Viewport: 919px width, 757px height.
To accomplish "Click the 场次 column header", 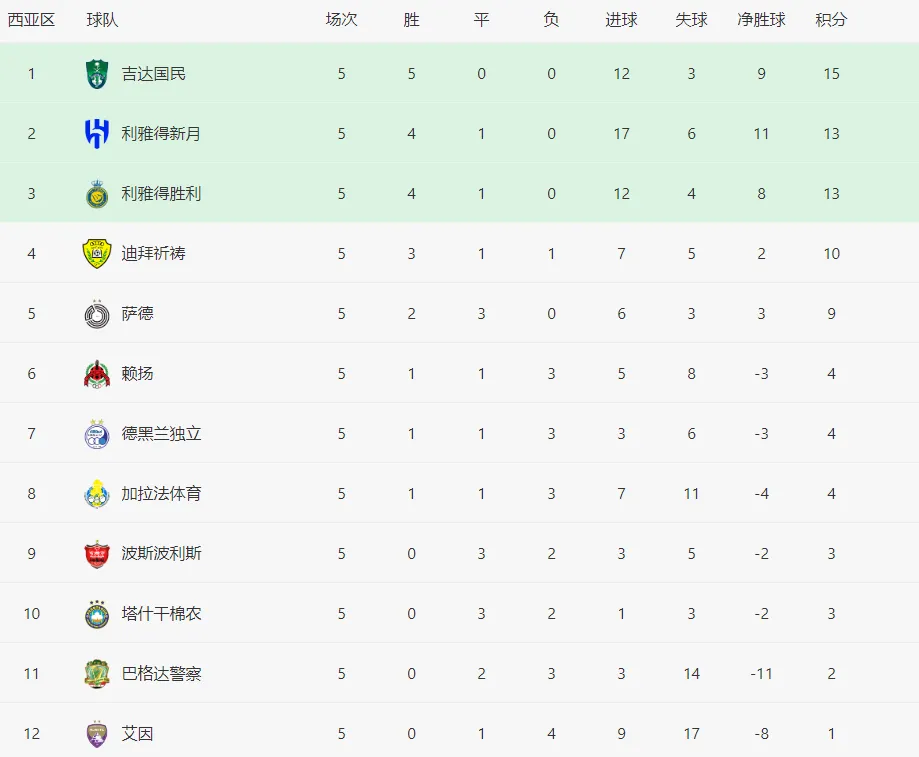I will (341, 20).
